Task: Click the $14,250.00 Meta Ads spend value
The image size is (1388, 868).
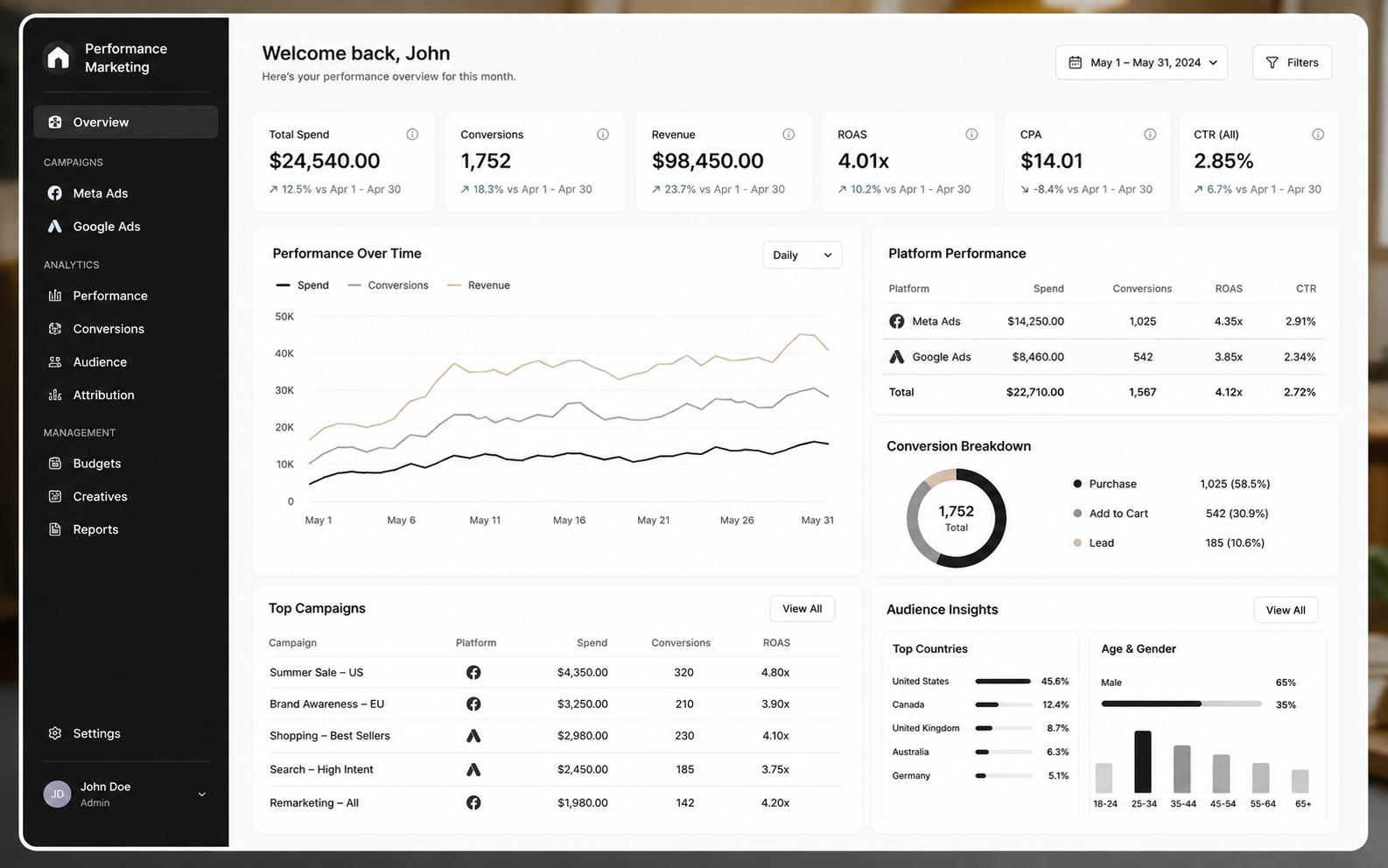Action: [x=1035, y=321]
